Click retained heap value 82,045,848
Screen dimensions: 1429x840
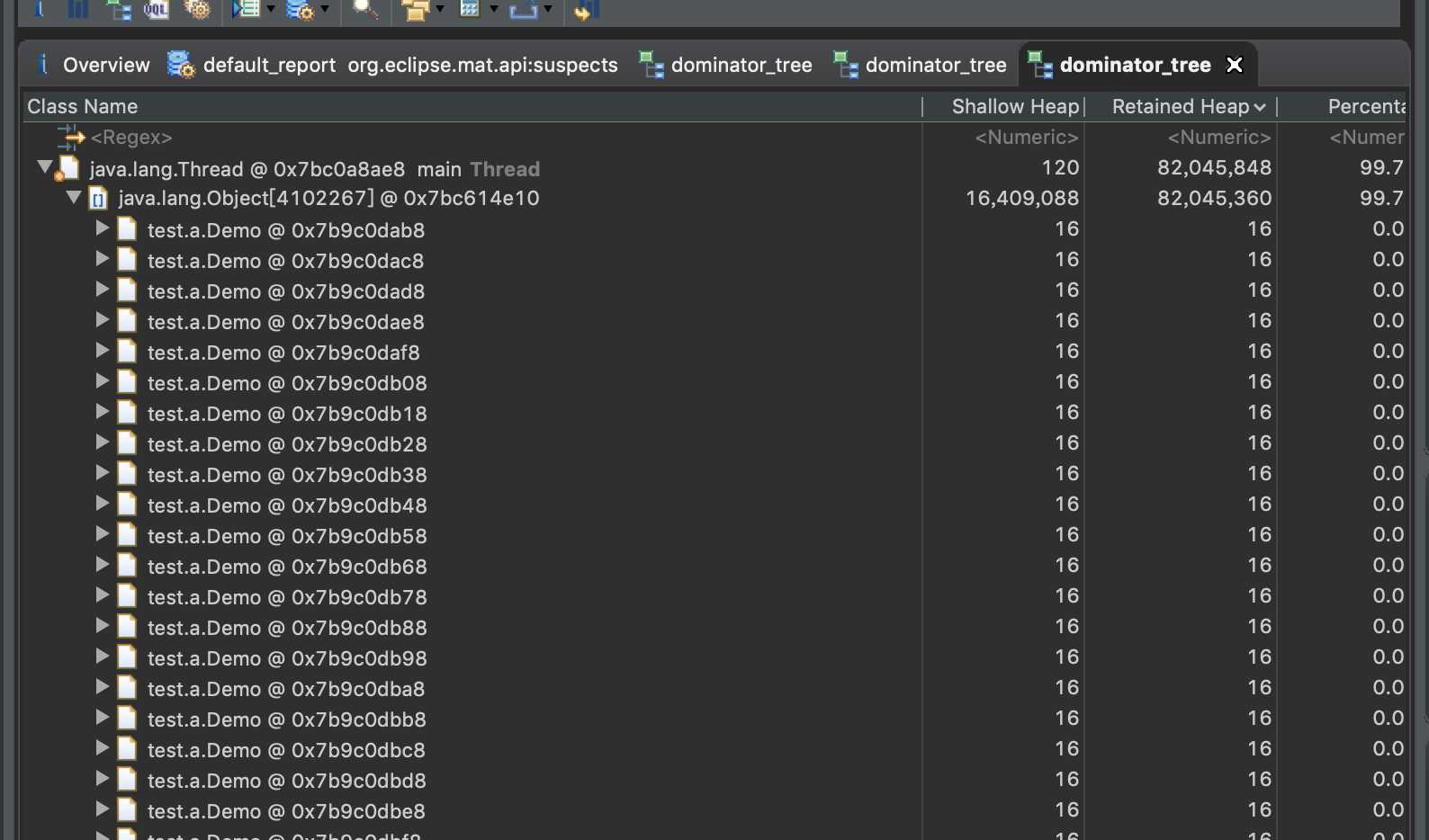click(x=1214, y=167)
